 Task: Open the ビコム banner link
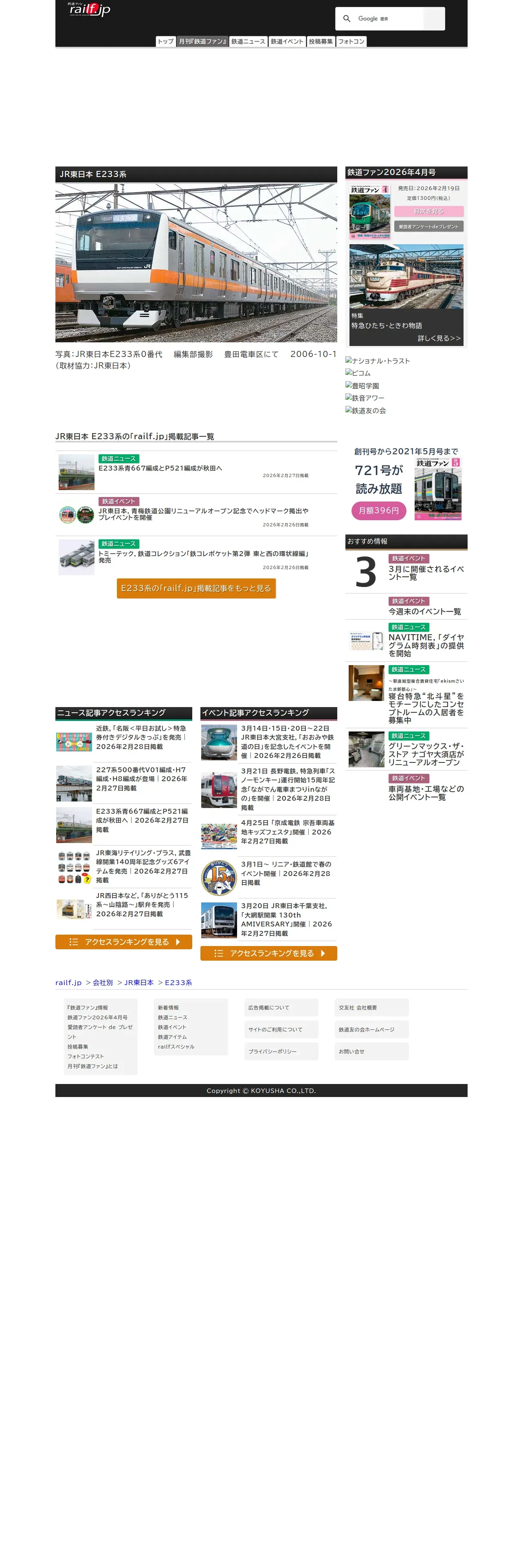pos(358,373)
